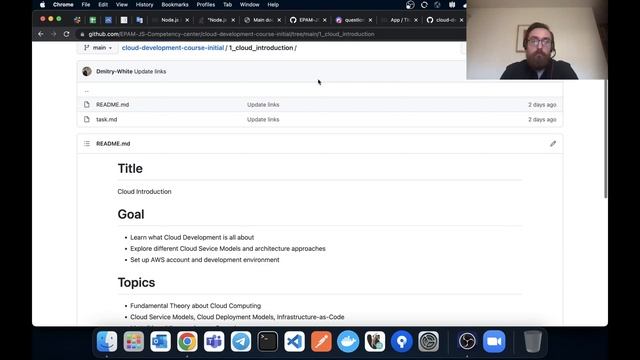Screen dimensions: 640x360
Task: Open Finder from the dock
Action: pyautogui.click(x=107, y=341)
